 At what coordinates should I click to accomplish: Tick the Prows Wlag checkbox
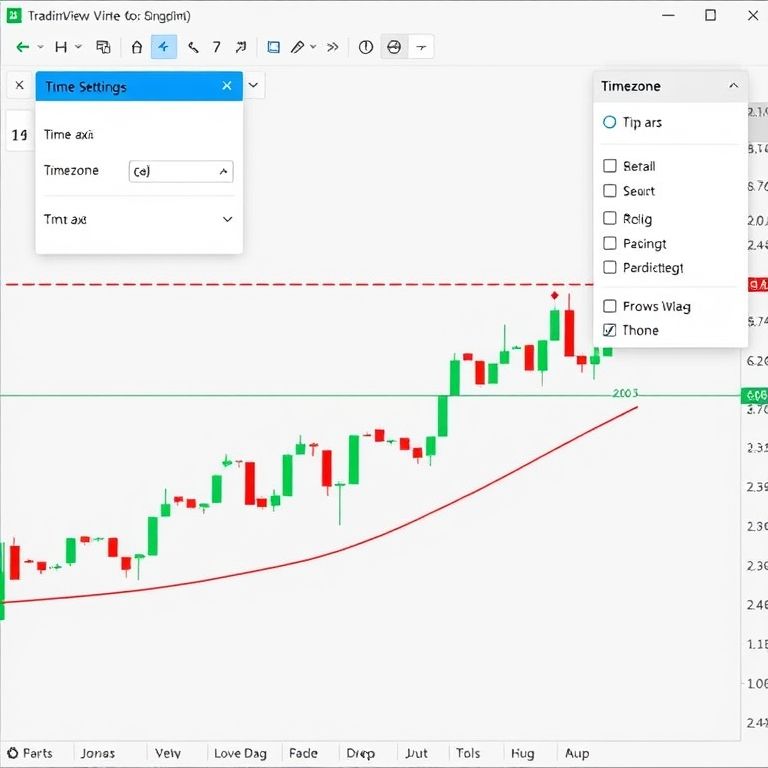610,306
